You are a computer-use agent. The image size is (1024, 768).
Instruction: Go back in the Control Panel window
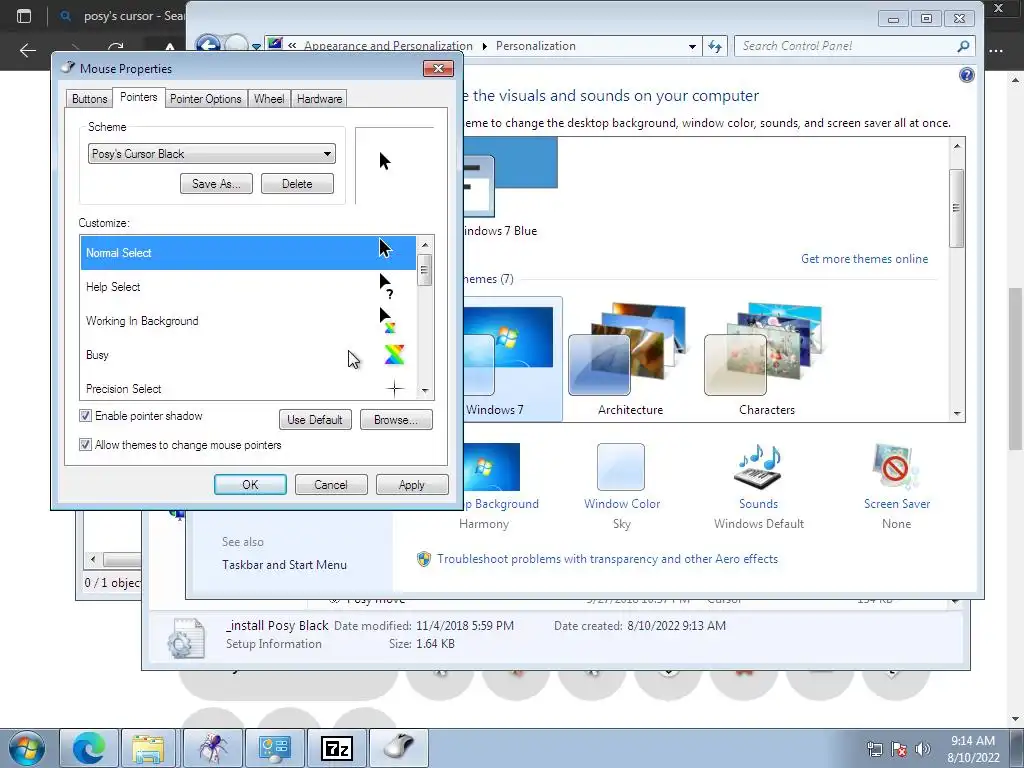[x=208, y=46]
